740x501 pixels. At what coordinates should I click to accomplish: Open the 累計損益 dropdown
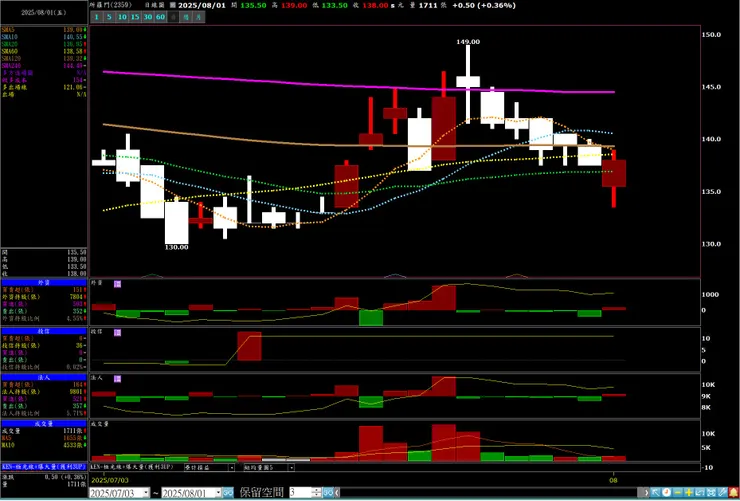click(x=232, y=468)
